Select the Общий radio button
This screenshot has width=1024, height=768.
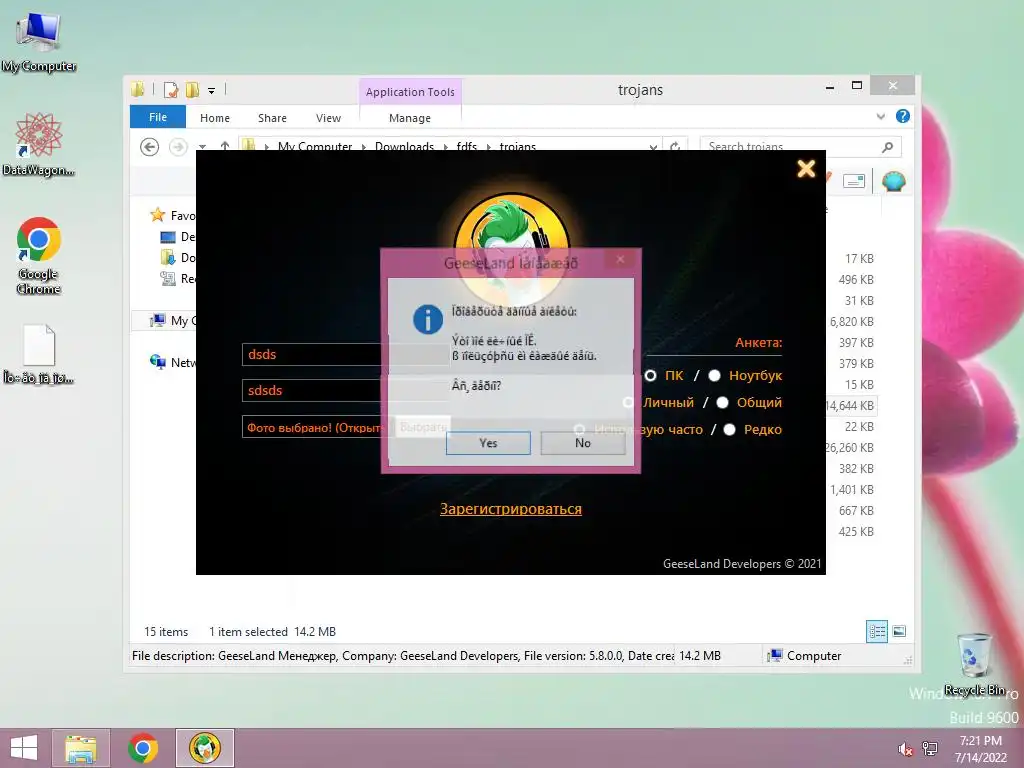click(722, 402)
